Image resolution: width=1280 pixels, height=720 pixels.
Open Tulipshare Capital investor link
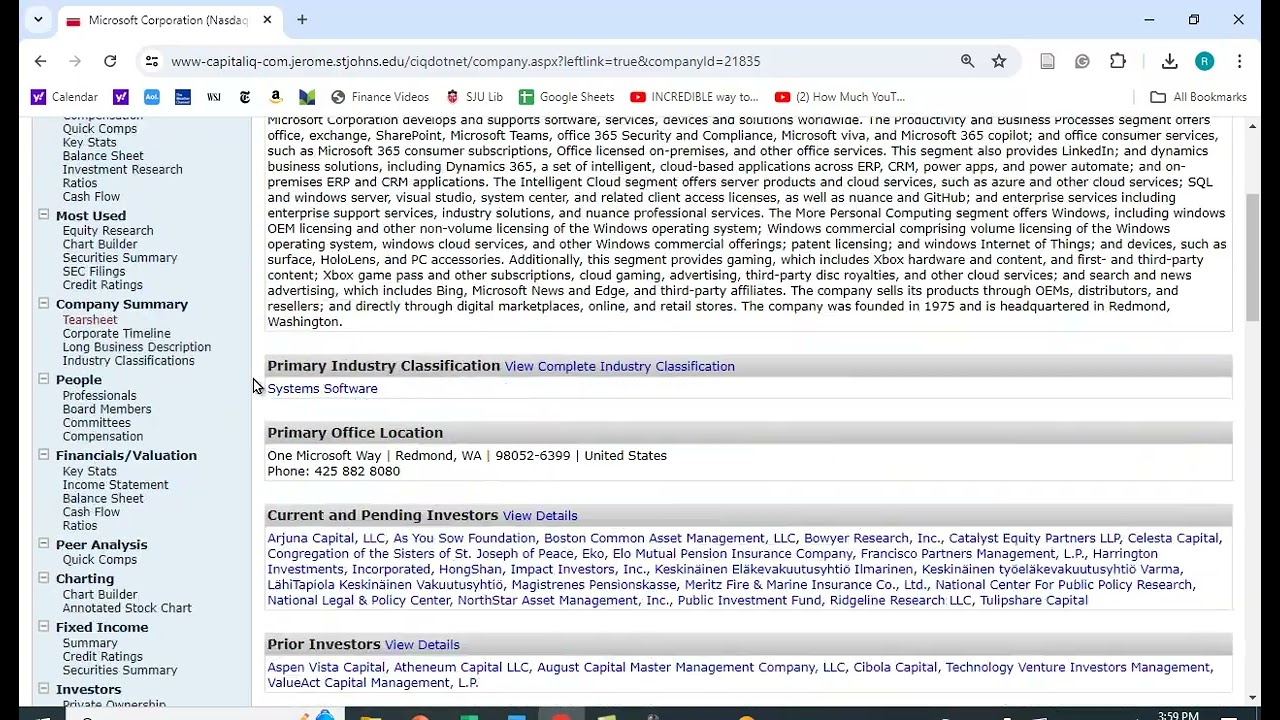point(1034,600)
